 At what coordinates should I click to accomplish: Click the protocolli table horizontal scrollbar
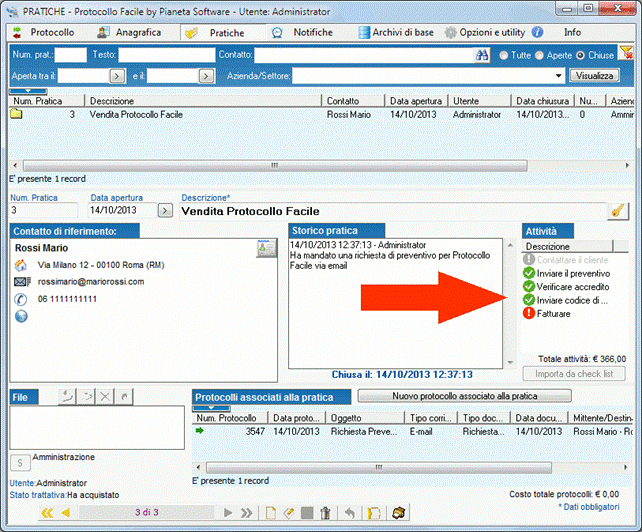(x=379, y=467)
